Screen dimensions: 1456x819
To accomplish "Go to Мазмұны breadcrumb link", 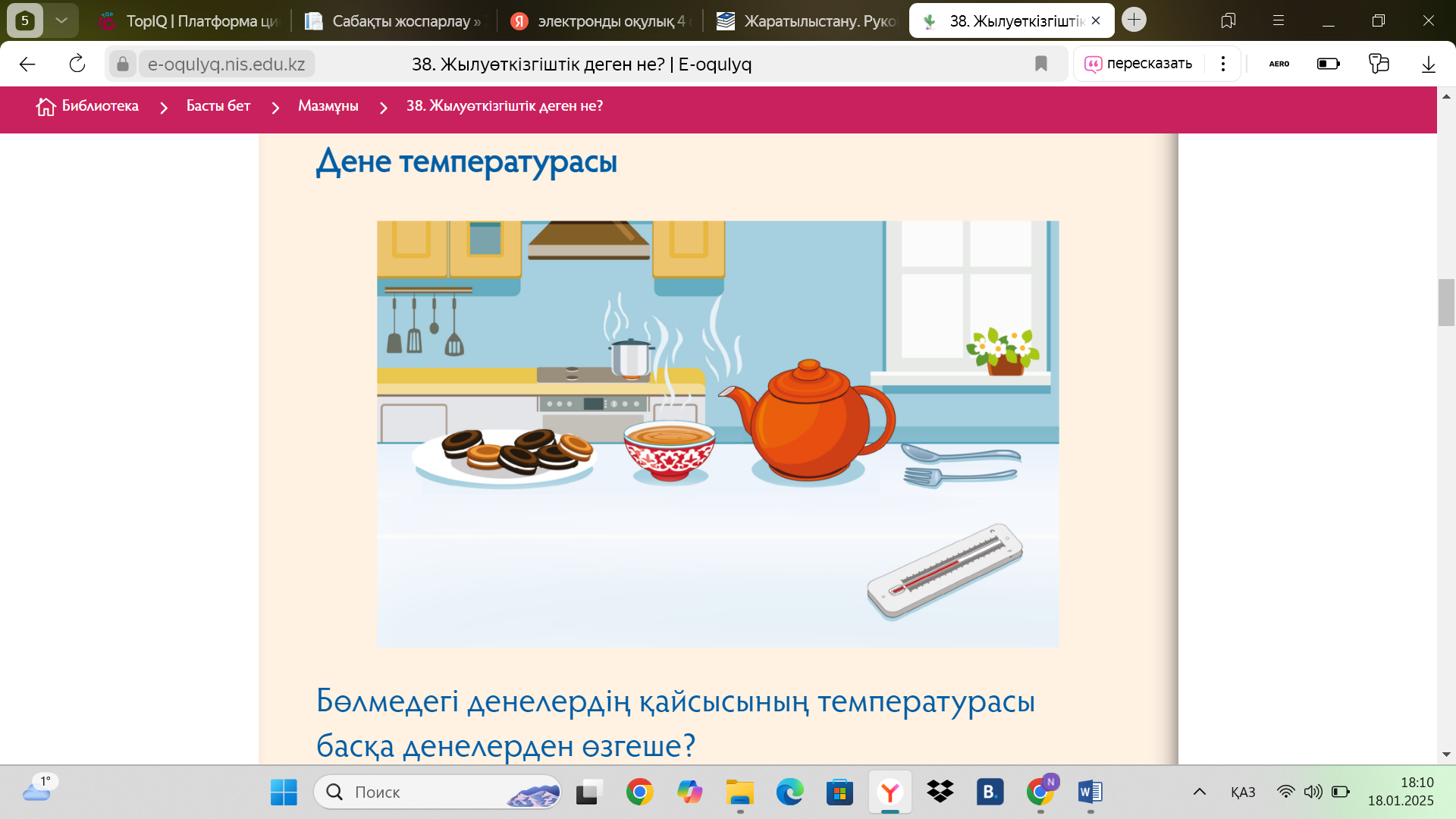I will click(328, 106).
